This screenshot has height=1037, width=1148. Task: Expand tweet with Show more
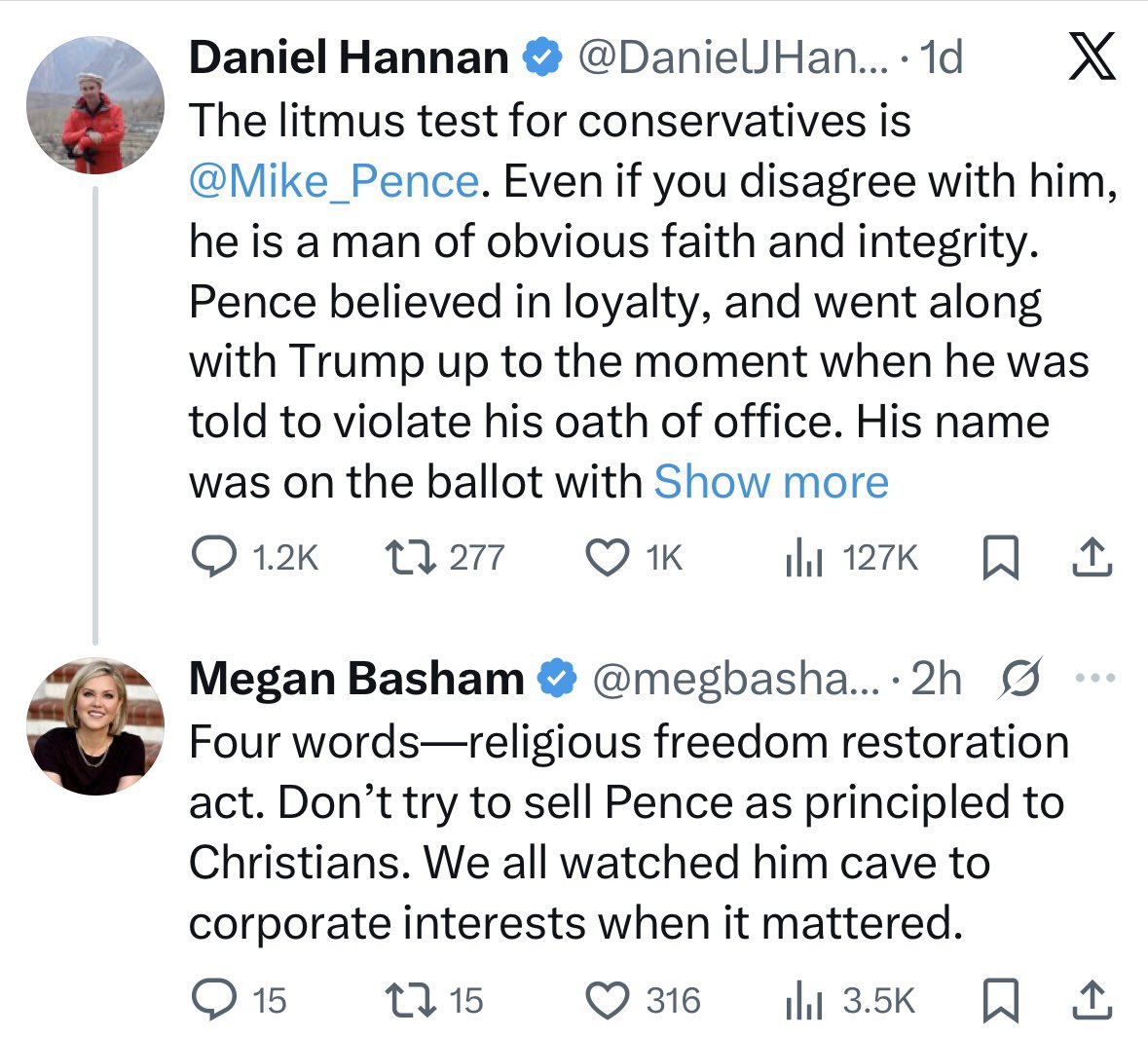pos(771,482)
